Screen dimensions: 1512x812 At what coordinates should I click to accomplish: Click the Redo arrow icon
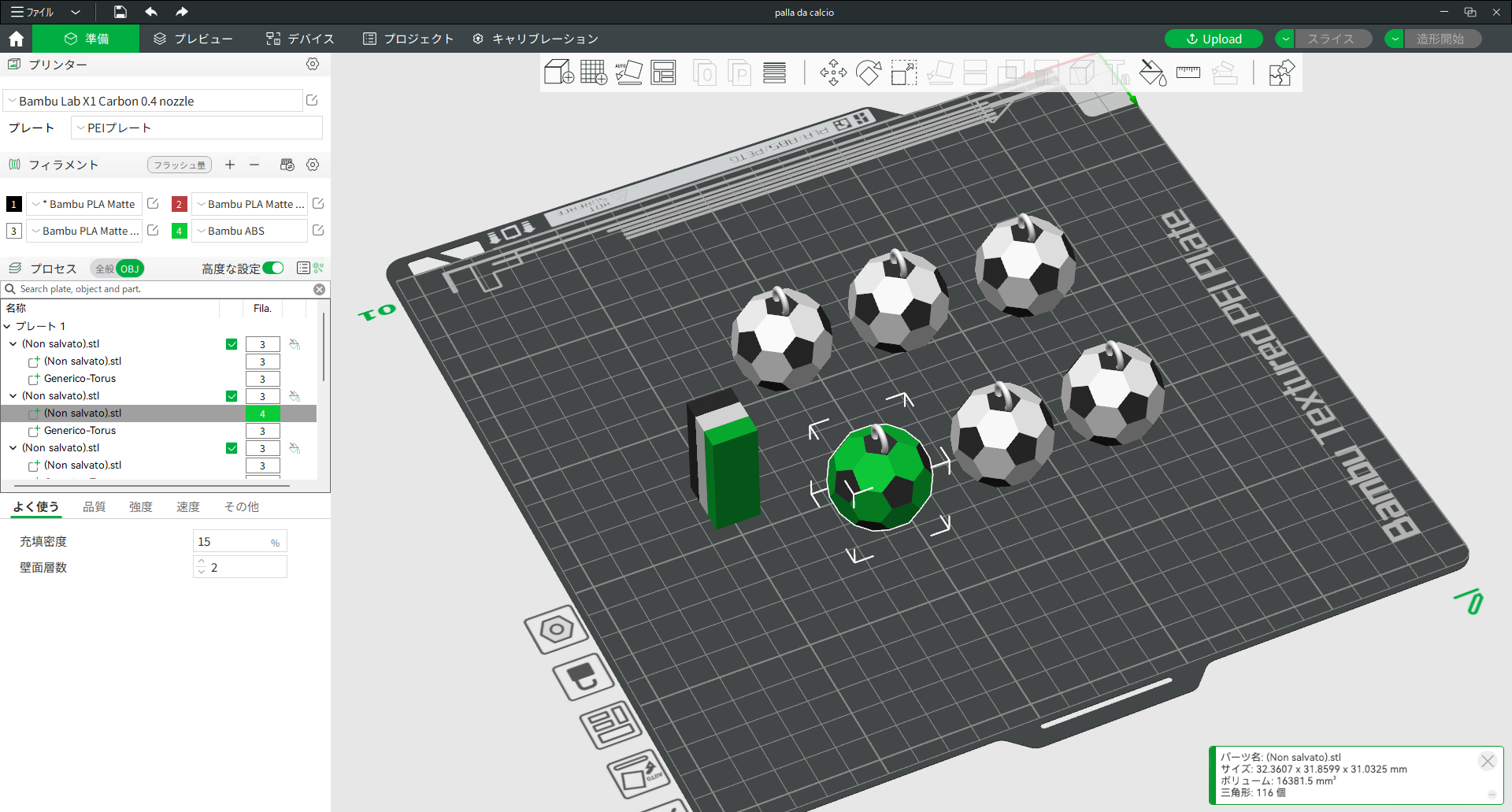[x=182, y=12]
